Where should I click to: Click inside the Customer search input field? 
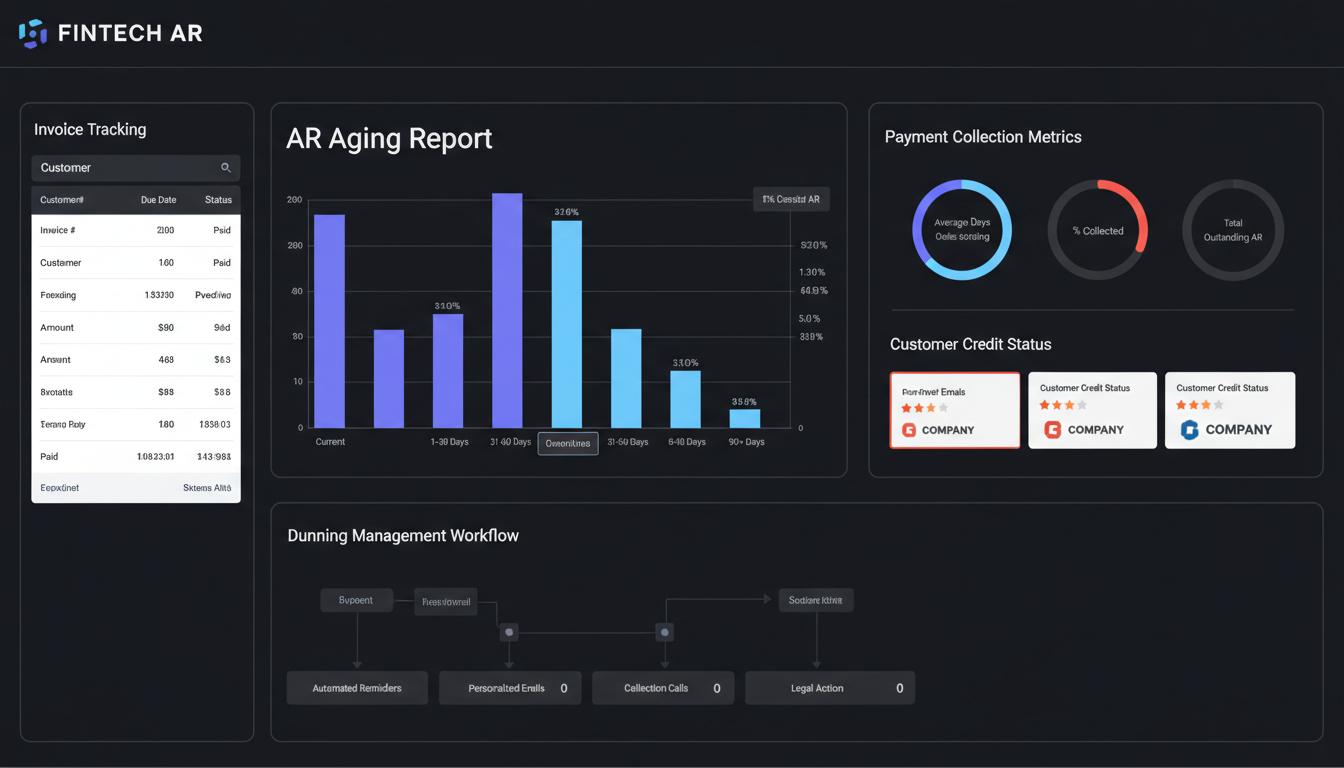pyautogui.click(x=120, y=167)
